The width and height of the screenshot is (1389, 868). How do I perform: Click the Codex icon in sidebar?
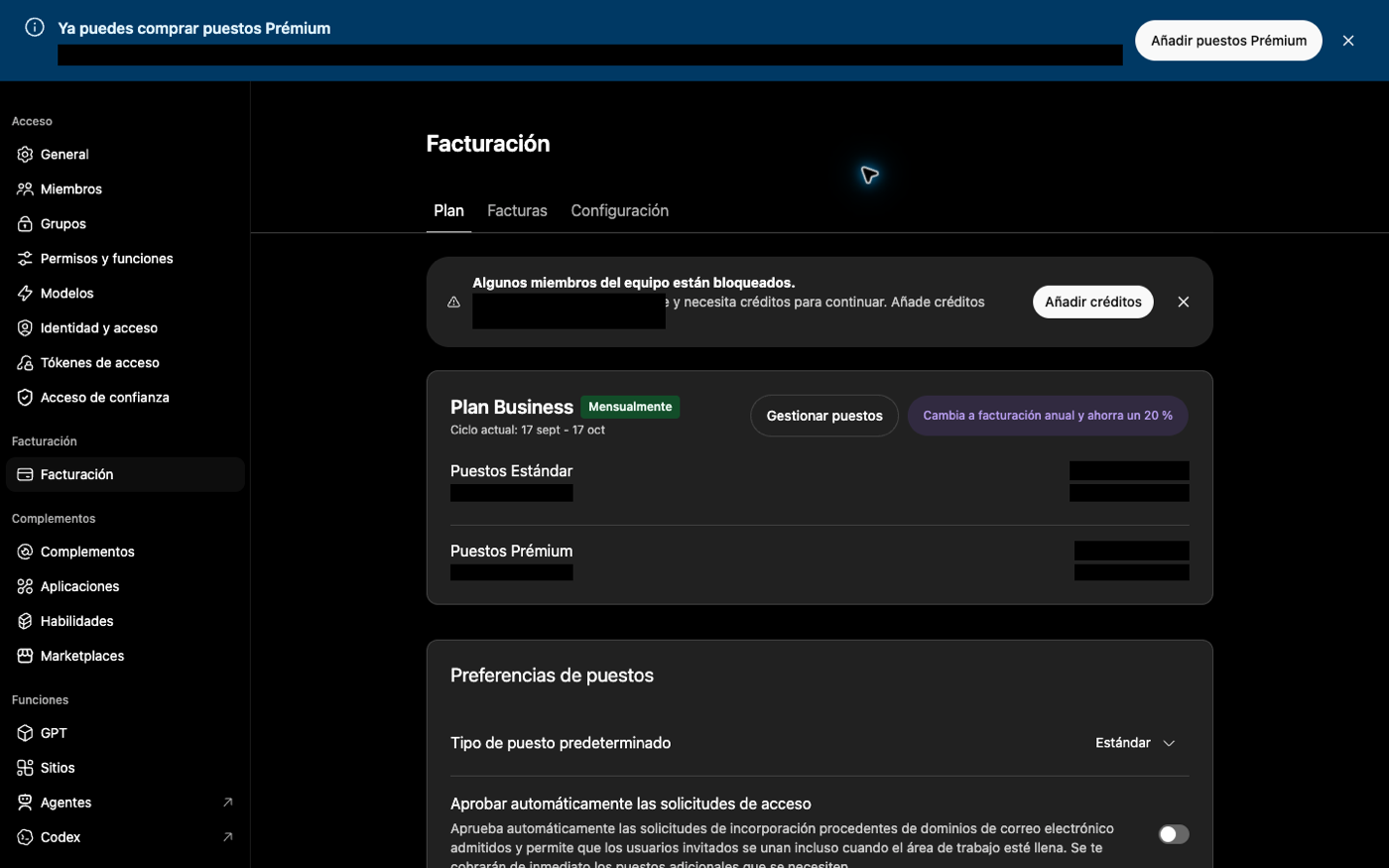(25, 837)
